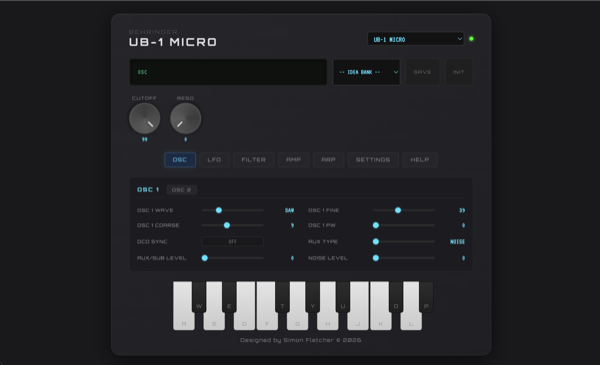600x365 pixels.
Task: Play the black piano key Y
Action: tap(313, 297)
